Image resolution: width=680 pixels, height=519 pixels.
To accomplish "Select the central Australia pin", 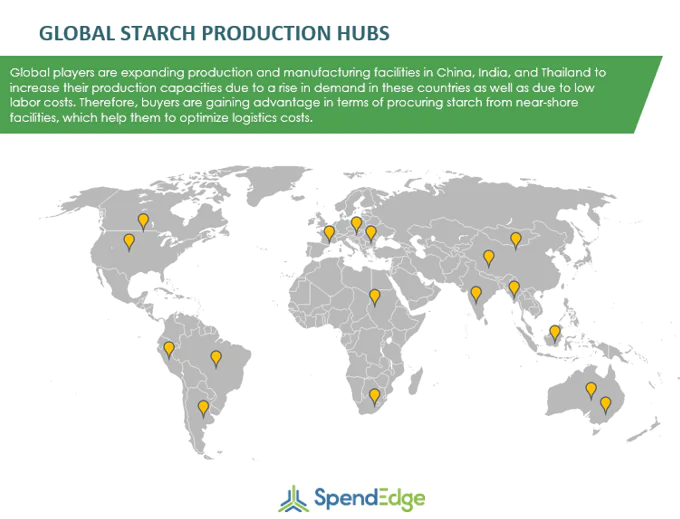I will pos(591,391).
